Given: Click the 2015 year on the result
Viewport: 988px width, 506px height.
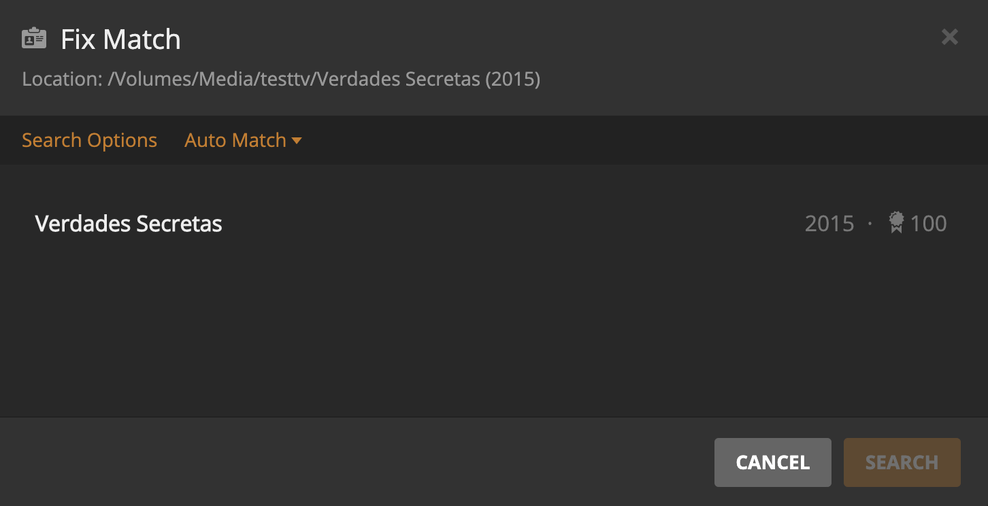Looking at the screenshot, I should (x=829, y=223).
